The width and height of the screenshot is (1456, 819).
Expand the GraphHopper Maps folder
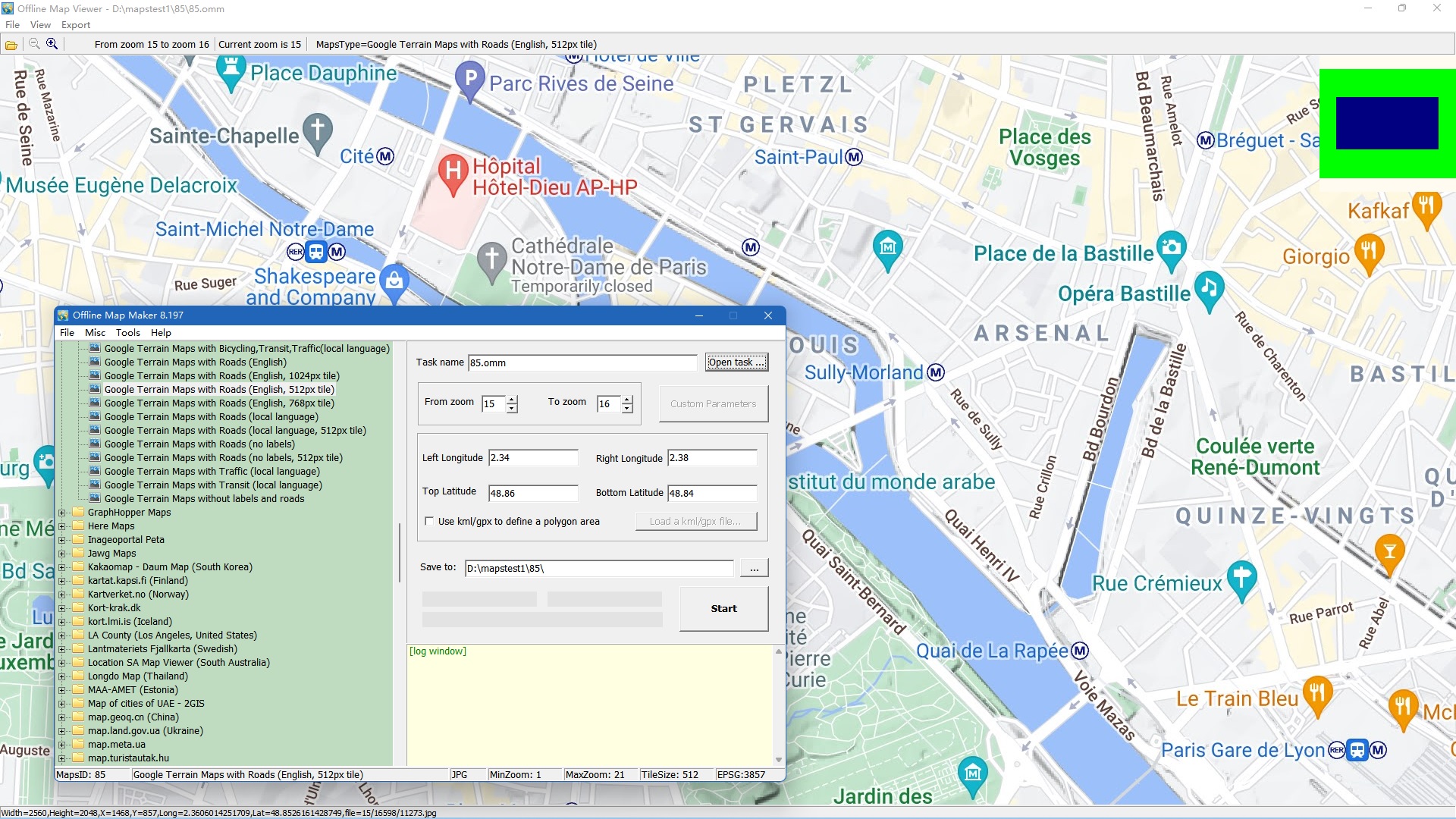pos(62,513)
